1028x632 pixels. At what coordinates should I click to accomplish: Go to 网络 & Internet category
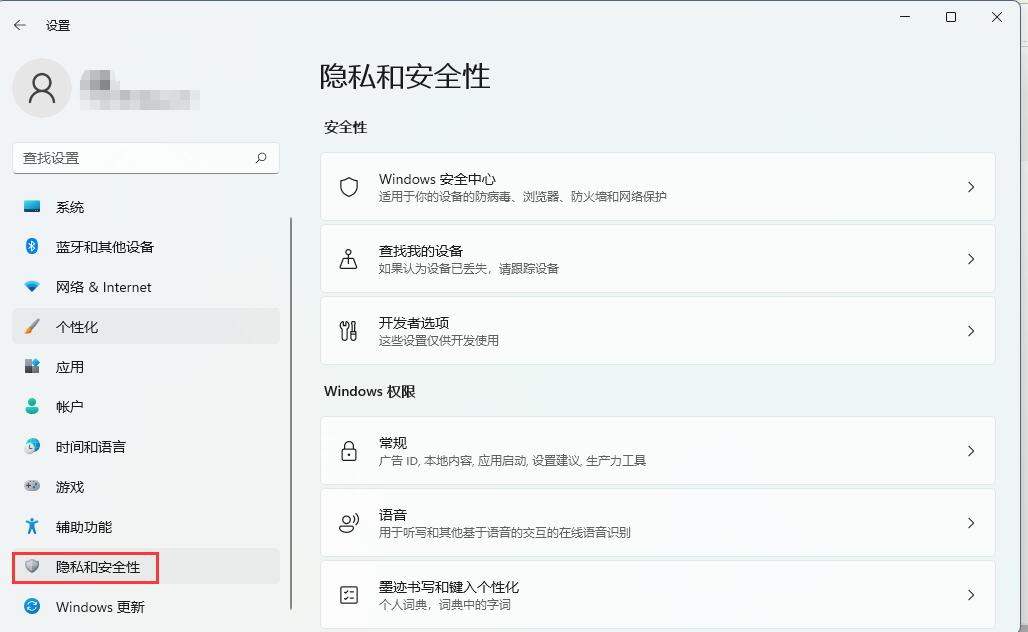point(146,286)
